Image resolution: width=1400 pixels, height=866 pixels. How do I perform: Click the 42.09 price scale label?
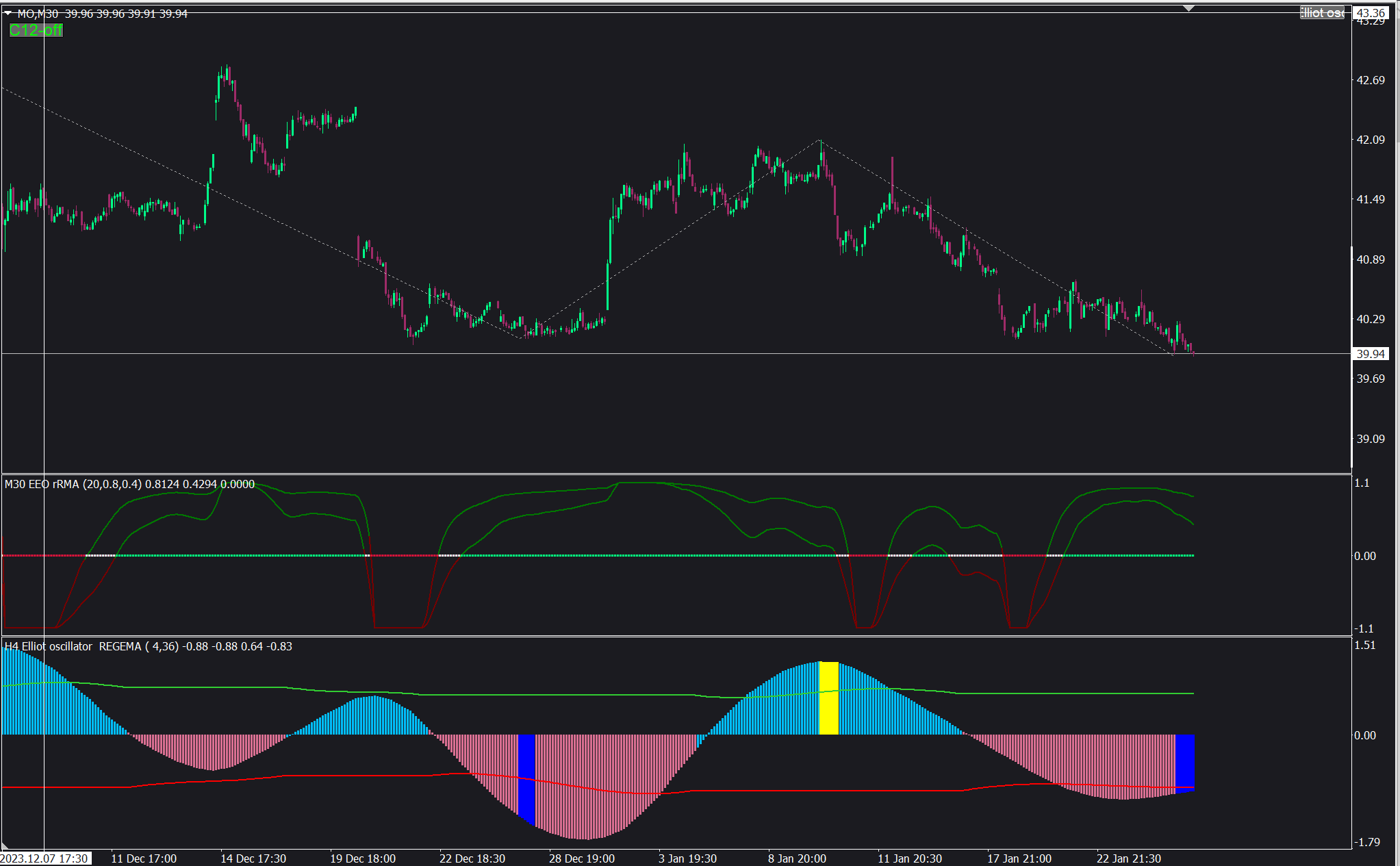pyautogui.click(x=1371, y=140)
